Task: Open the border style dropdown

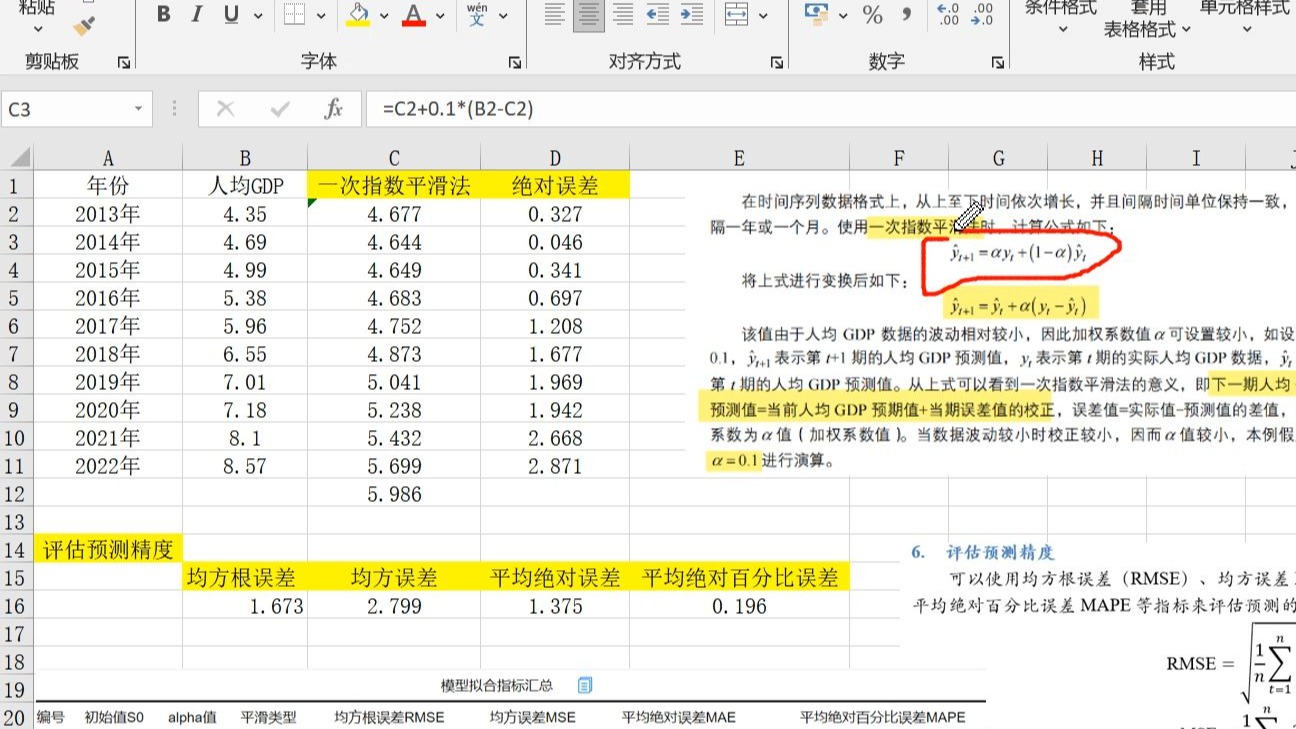Action: 321,16
